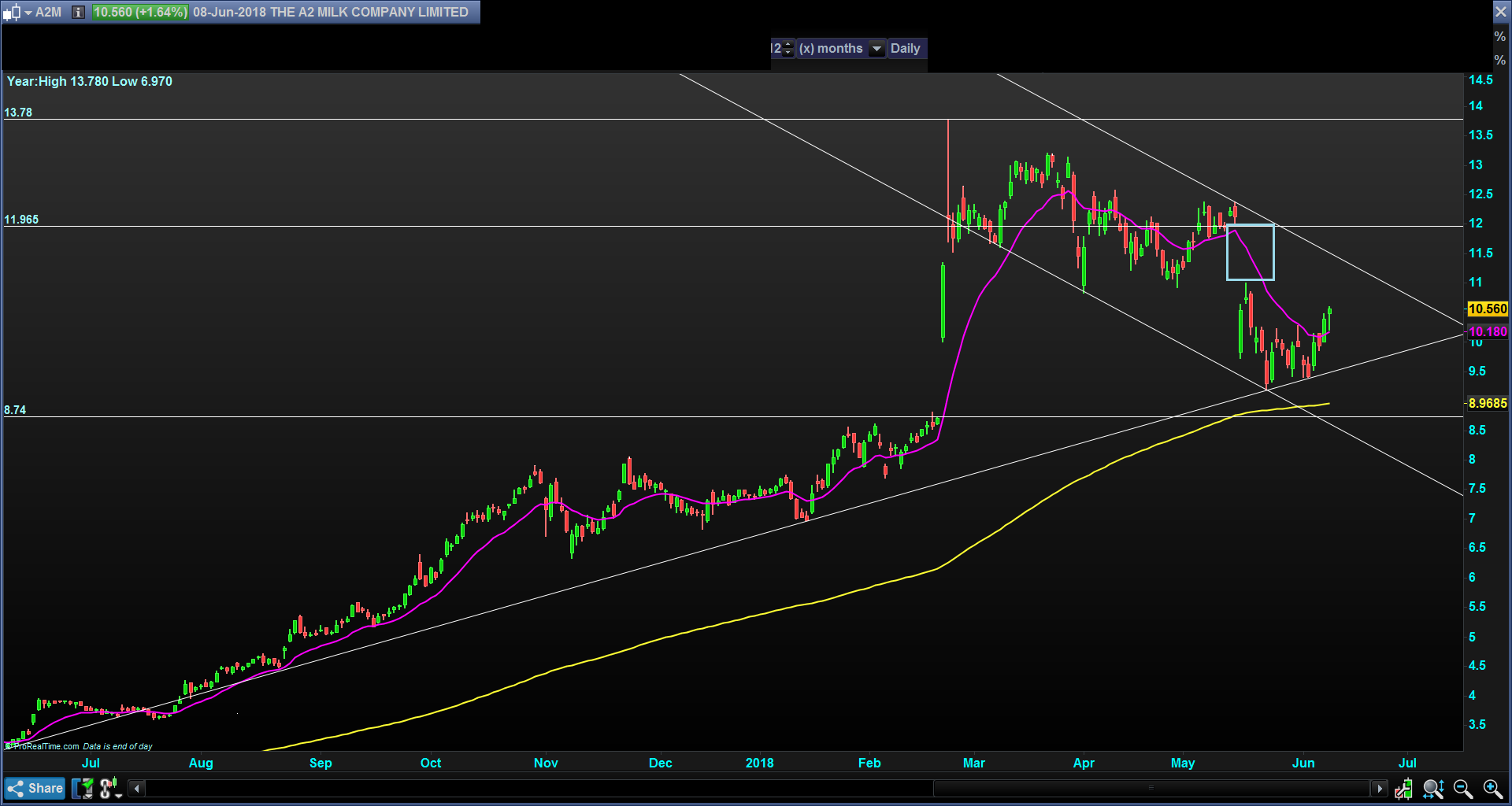Click the 14.5 price axis label

point(1480,80)
